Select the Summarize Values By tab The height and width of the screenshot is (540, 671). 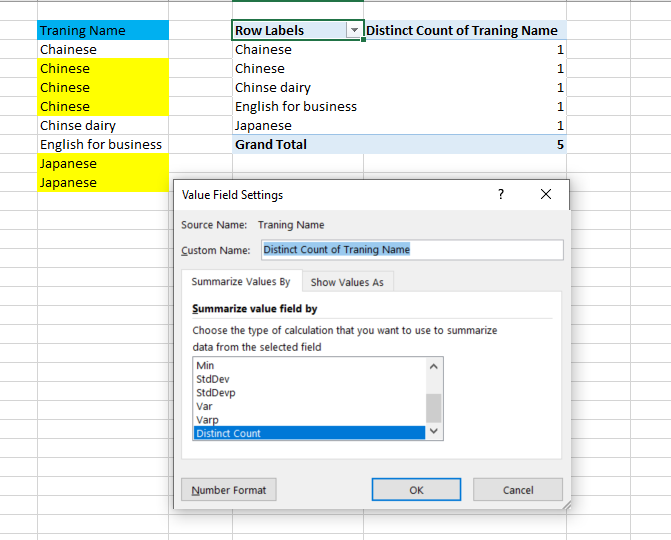tap(241, 282)
